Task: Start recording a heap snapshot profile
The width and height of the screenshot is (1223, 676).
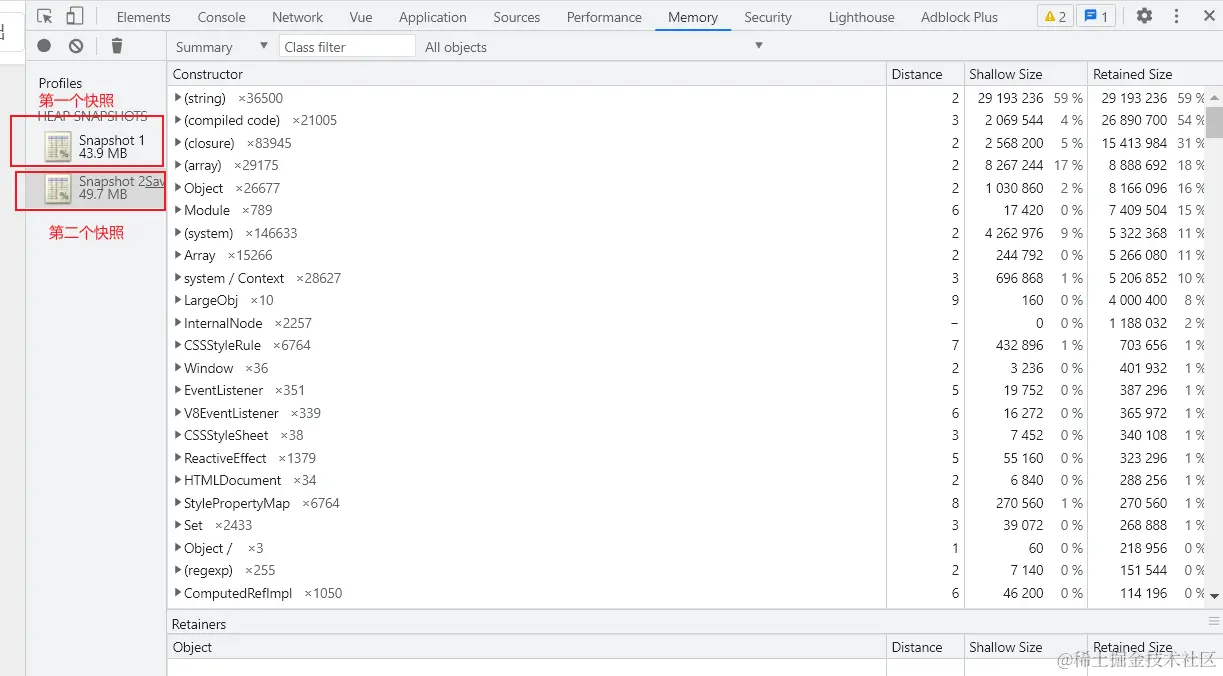Action: tap(44, 46)
